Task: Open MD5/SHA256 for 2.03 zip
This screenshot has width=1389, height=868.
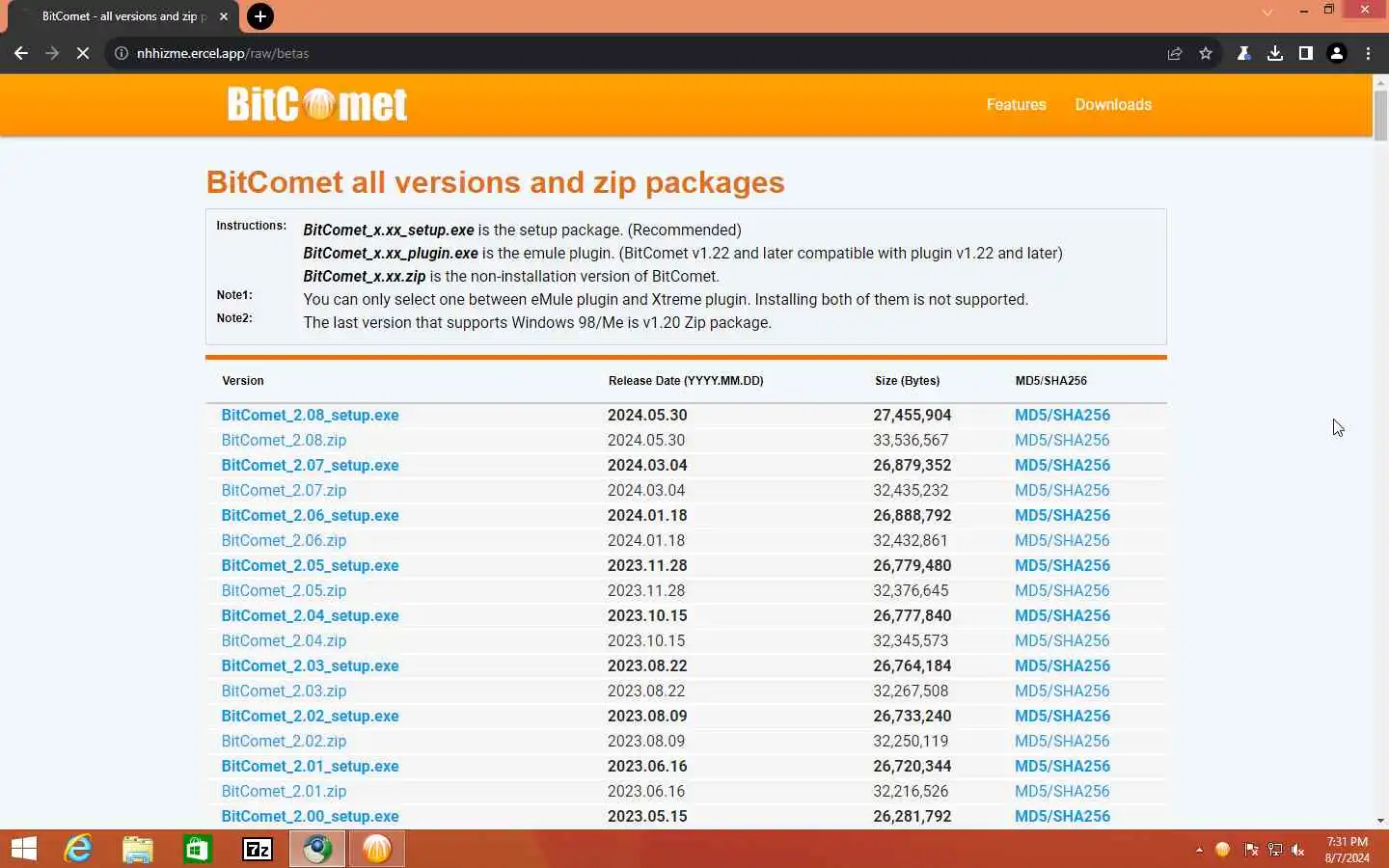Action: point(1062,691)
